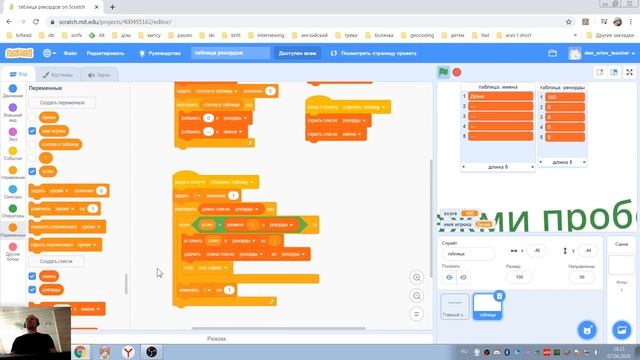Reload the browser page
640x360 pixels.
[x=36, y=22]
